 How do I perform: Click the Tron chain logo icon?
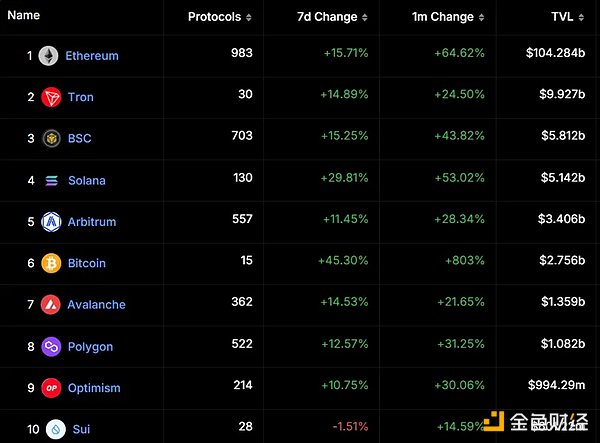coord(51,97)
